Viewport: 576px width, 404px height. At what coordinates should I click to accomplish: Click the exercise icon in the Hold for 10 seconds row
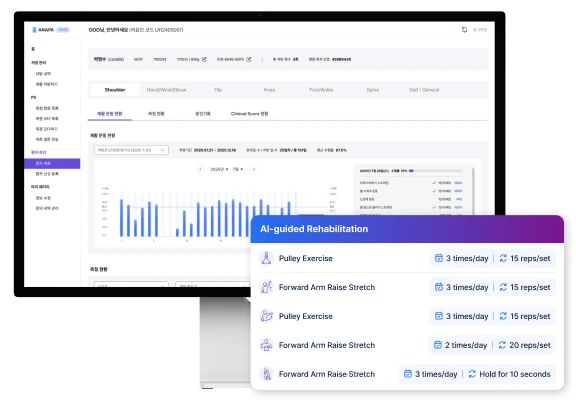click(266, 374)
